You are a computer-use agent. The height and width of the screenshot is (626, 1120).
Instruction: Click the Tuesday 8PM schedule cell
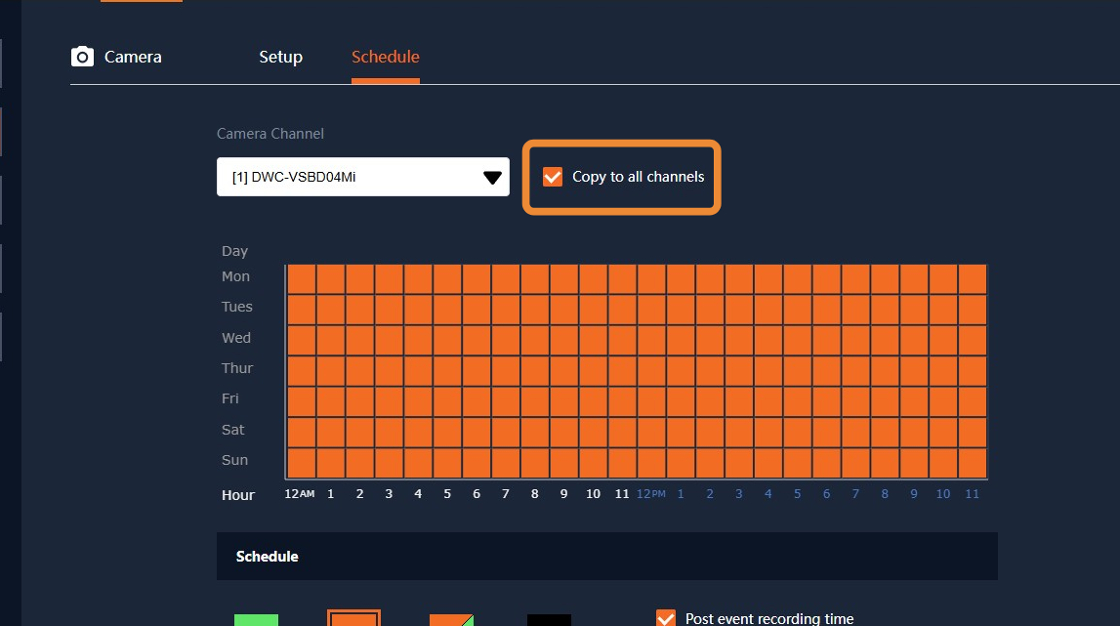tap(885, 309)
